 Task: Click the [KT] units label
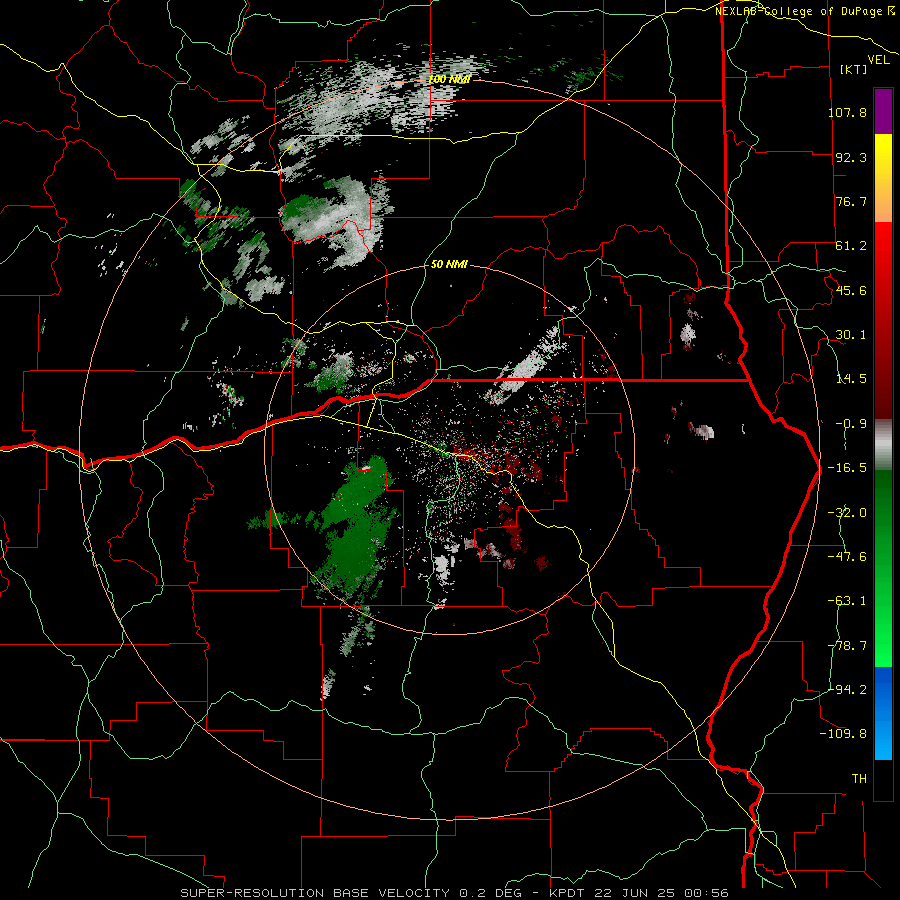[854, 69]
